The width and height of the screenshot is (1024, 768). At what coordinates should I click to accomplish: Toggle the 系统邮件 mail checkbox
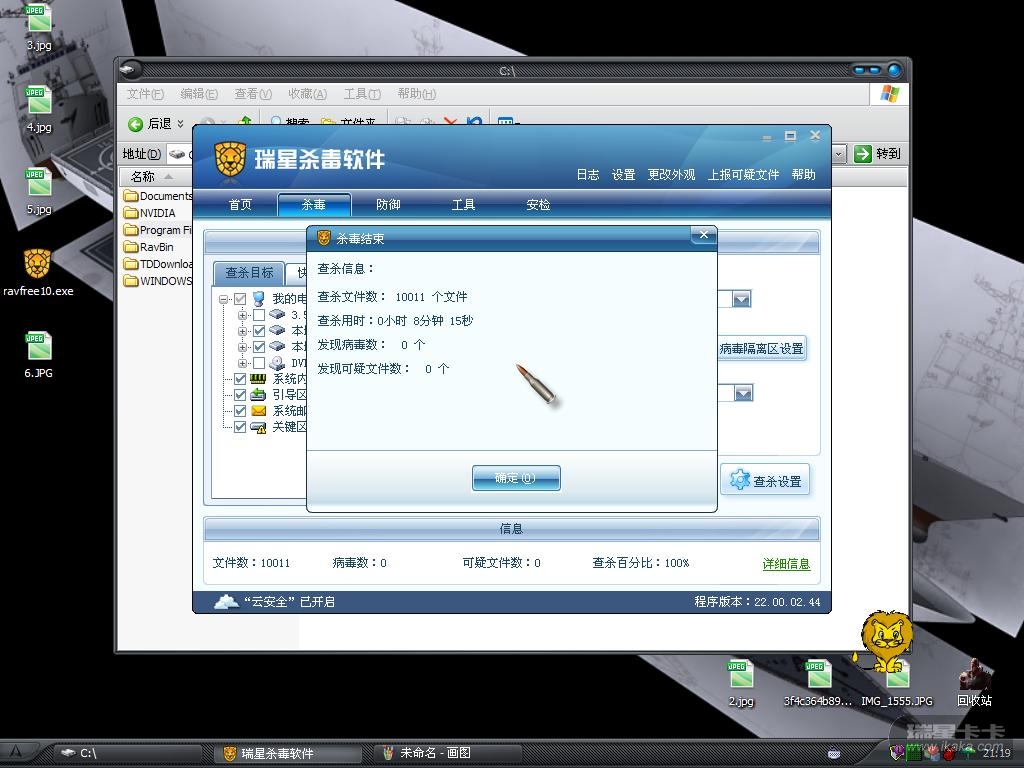click(240, 411)
